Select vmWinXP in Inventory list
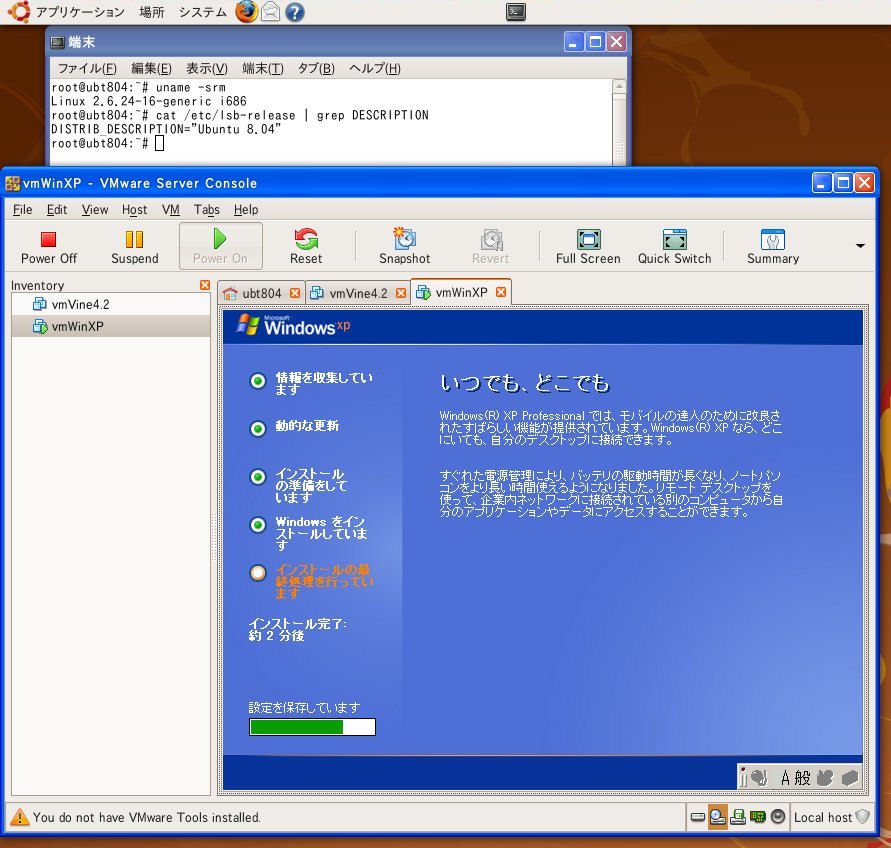 pyautogui.click(x=111, y=326)
